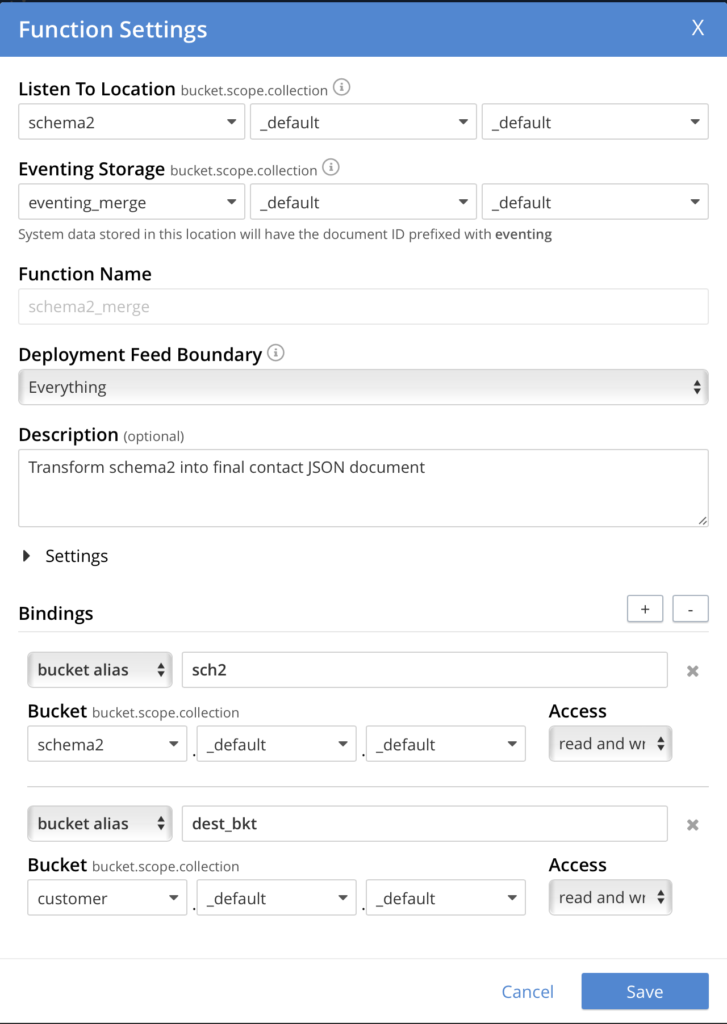Click the dest_bkt alias name field
Viewport: 727px width, 1024px height.
424,824
